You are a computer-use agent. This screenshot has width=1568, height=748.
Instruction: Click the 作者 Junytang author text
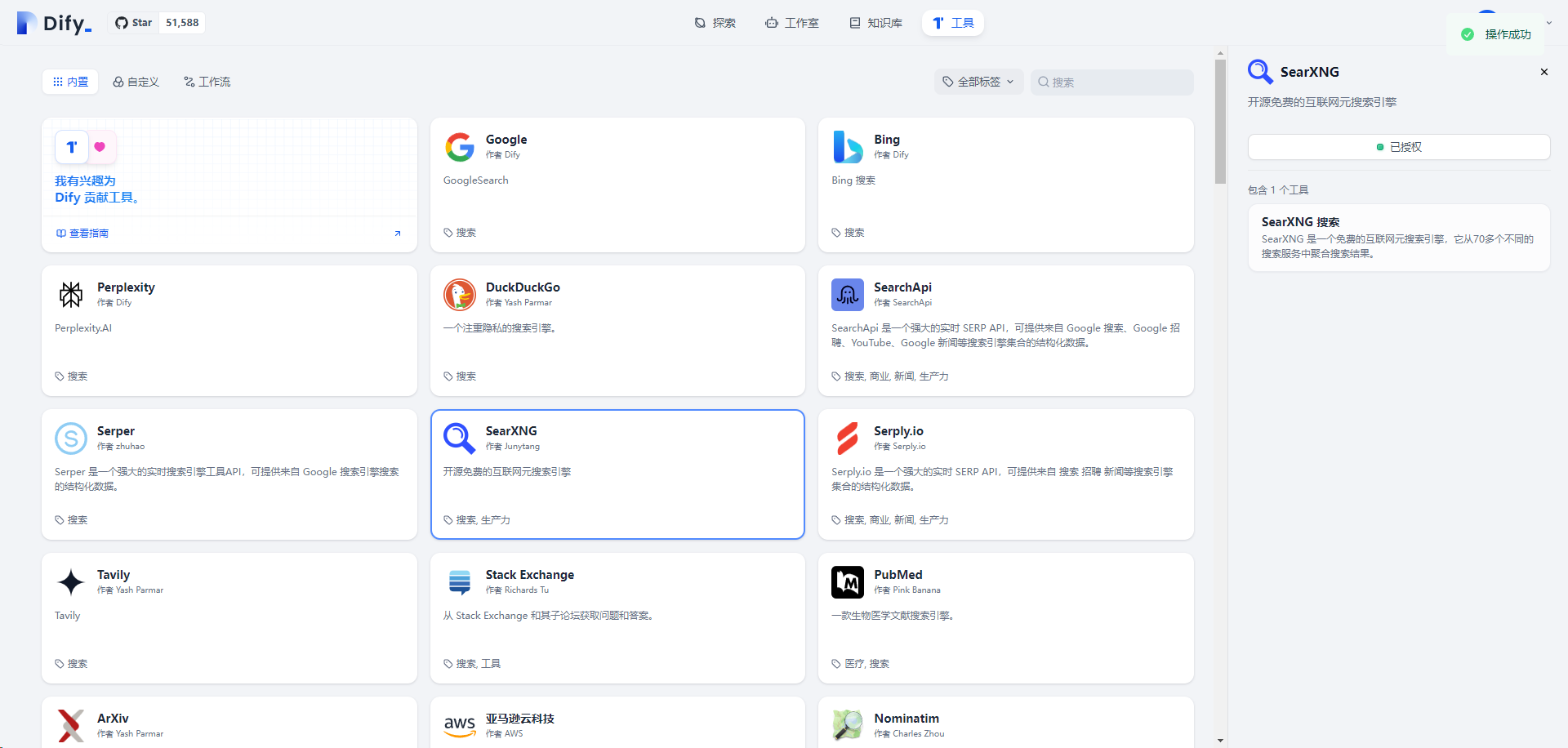click(x=513, y=447)
